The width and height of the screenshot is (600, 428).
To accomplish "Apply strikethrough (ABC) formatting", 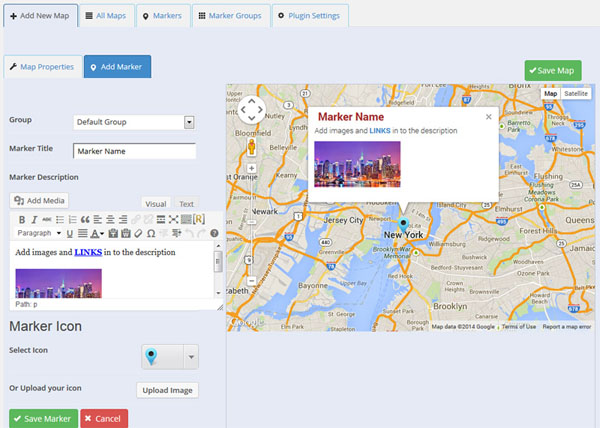I will pyautogui.click(x=47, y=220).
